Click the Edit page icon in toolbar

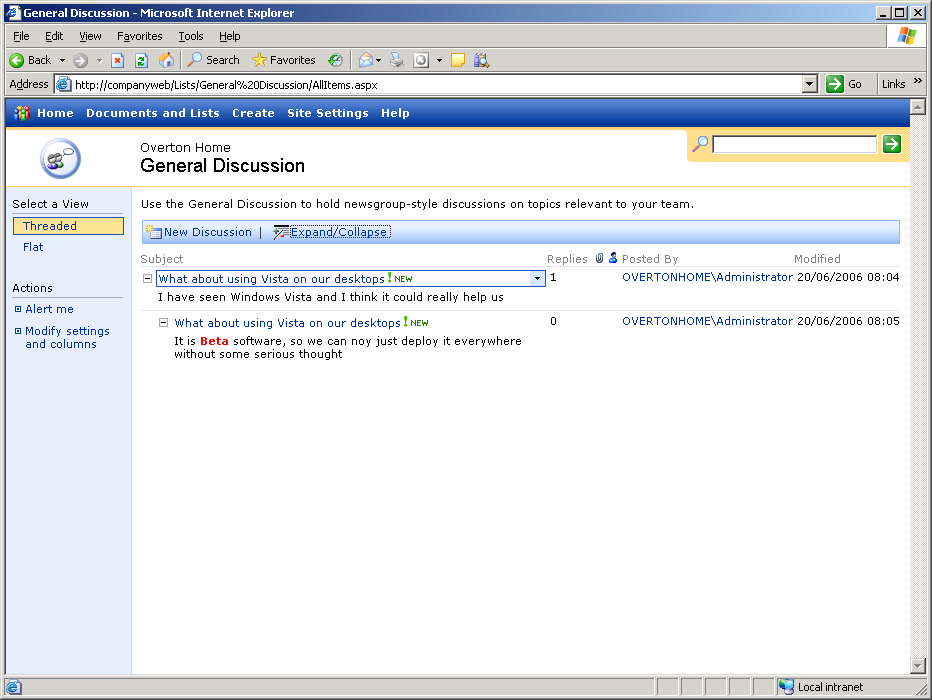tap(421, 60)
